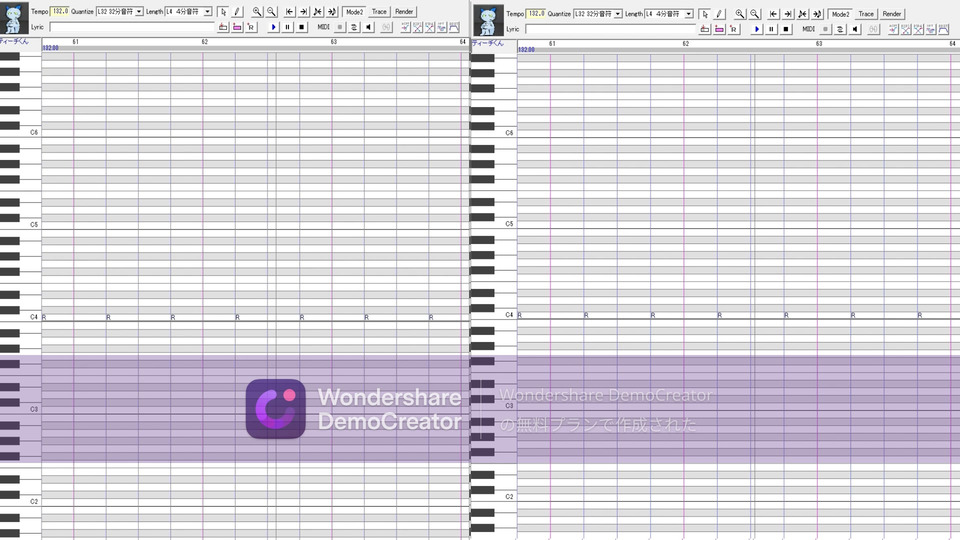Select the arrow pointer tool in right window

click(x=705, y=13)
